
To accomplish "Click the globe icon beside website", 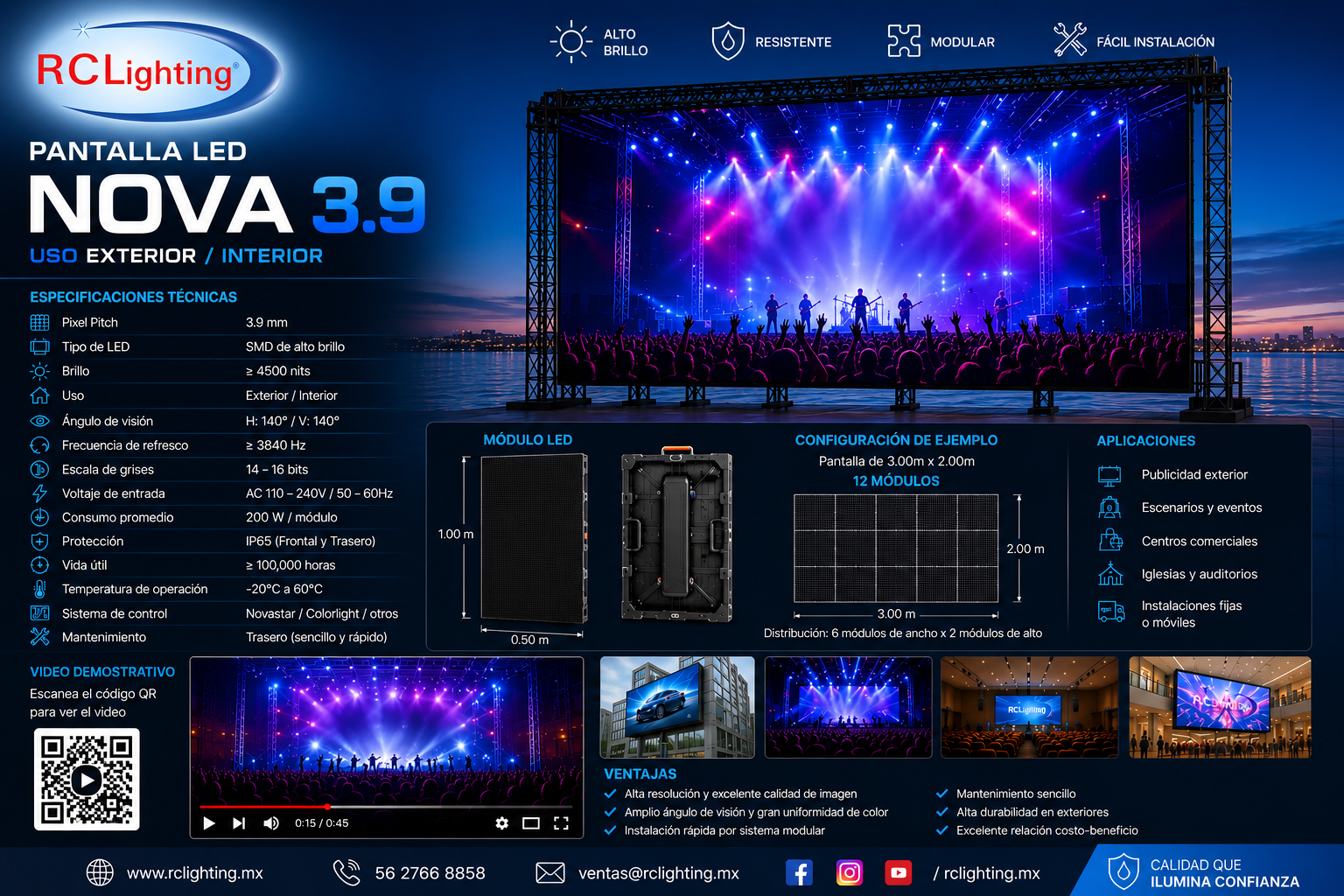I will click(x=100, y=872).
